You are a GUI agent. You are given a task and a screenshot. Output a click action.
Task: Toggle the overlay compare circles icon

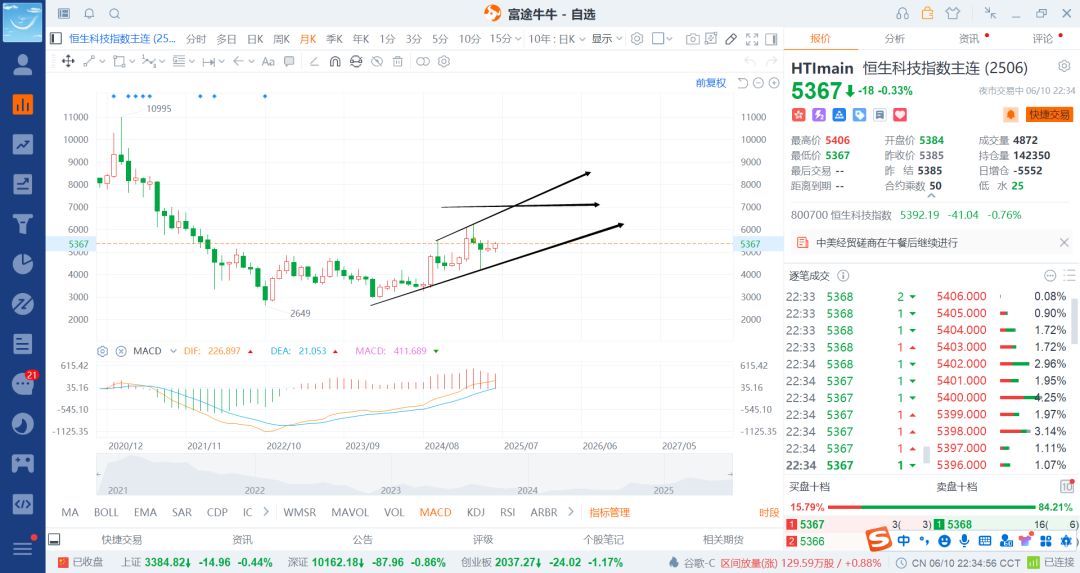click(x=422, y=61)
